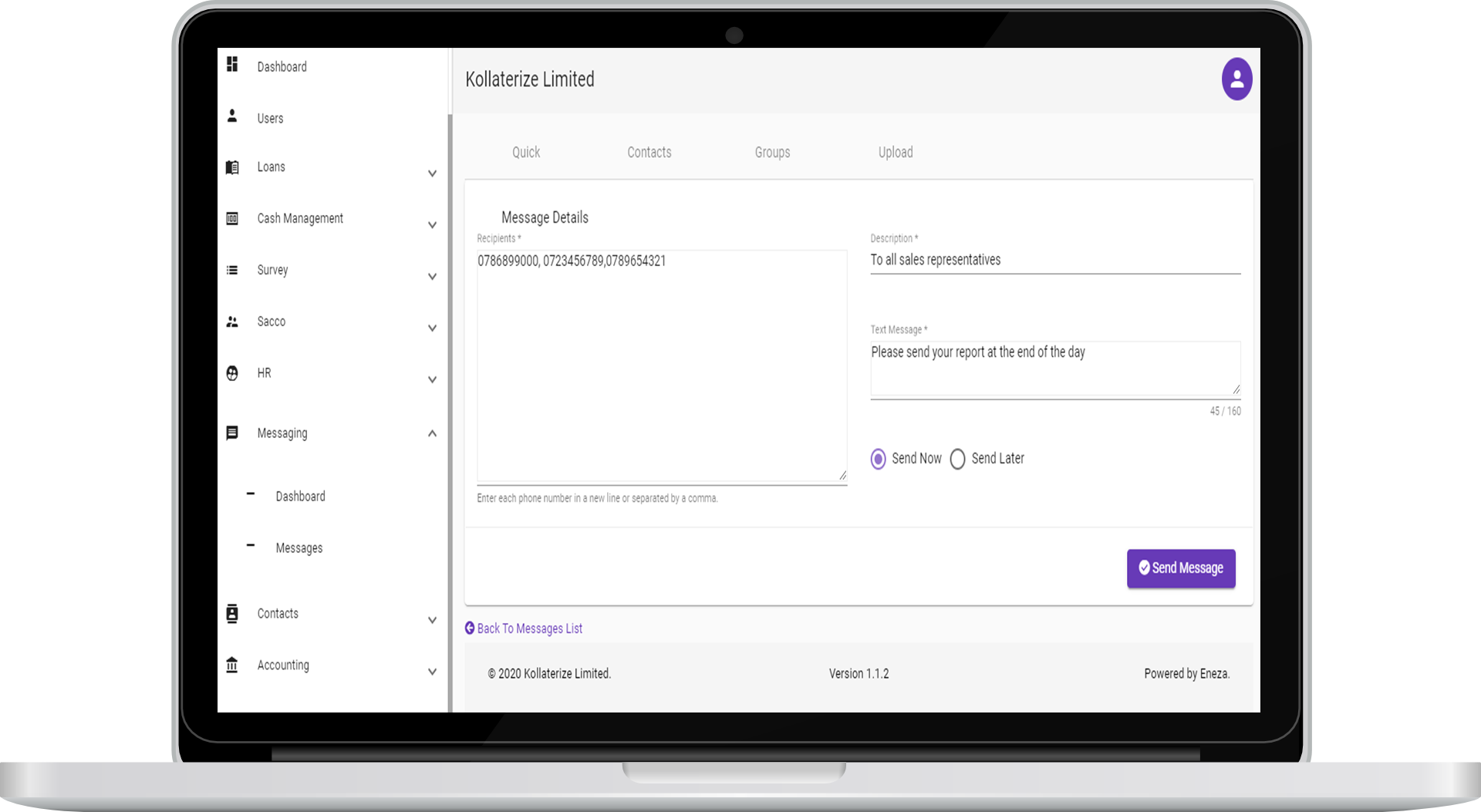
Task: Click the Accounting sidebar label
Action: pos(283,665)
